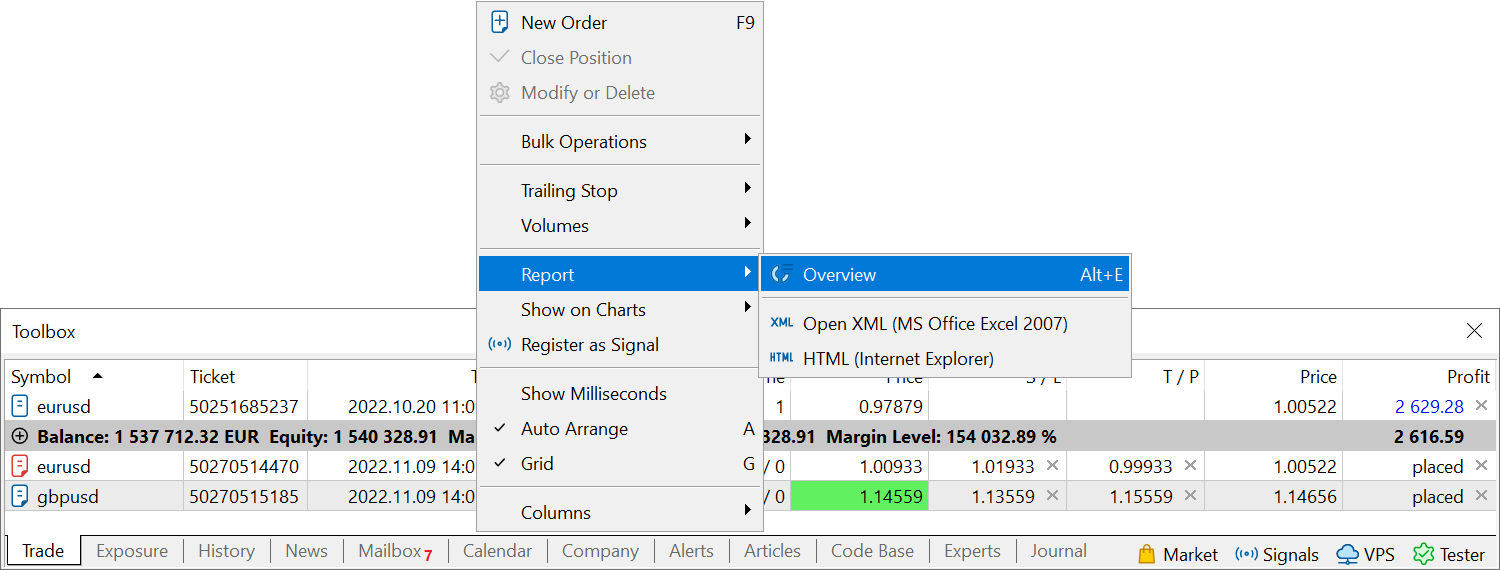Remove take profit 1.15559 with X

coord(1190,496)
